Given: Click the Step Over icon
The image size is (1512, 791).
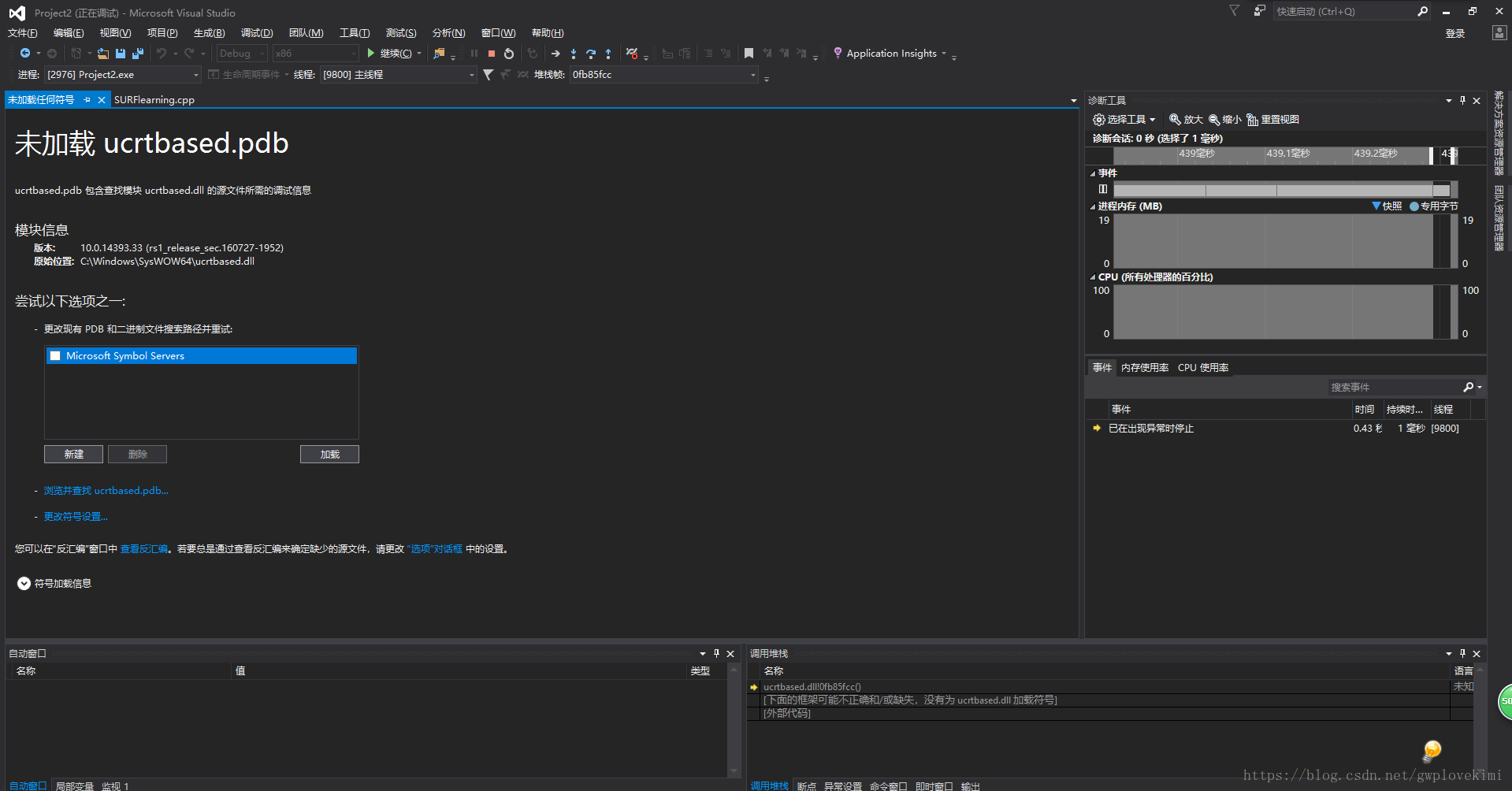Looking at the screenshot, I should tap(591, 54).
